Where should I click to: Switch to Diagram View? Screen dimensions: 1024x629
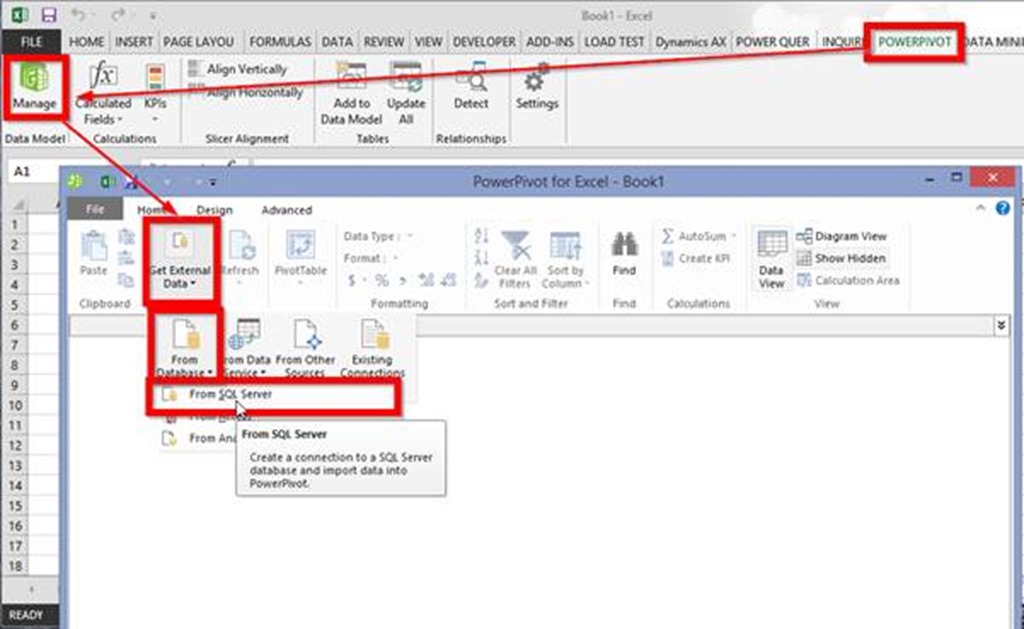[x=842, y=236]
